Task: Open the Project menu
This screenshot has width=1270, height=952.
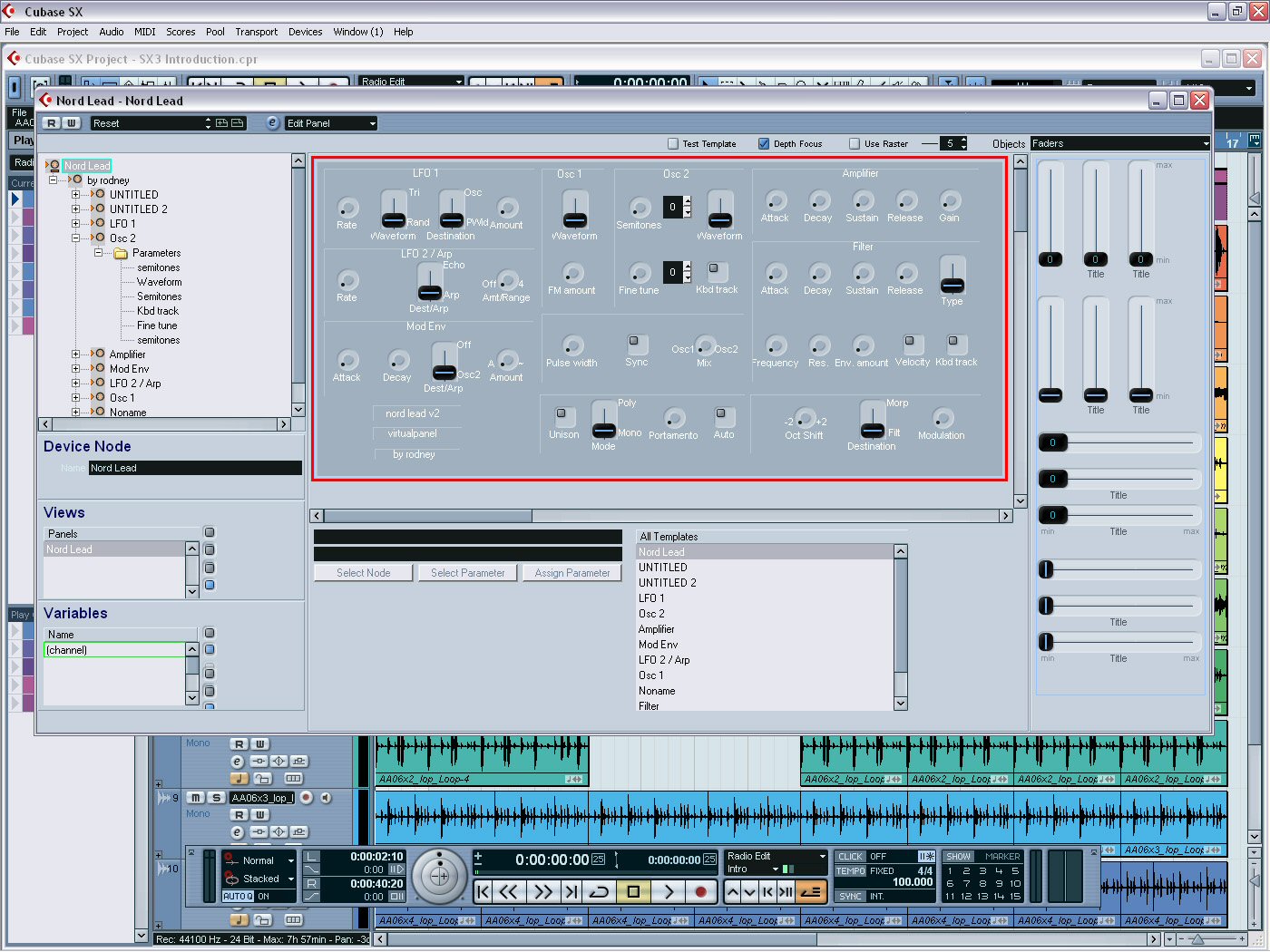Action: point(73,32)
